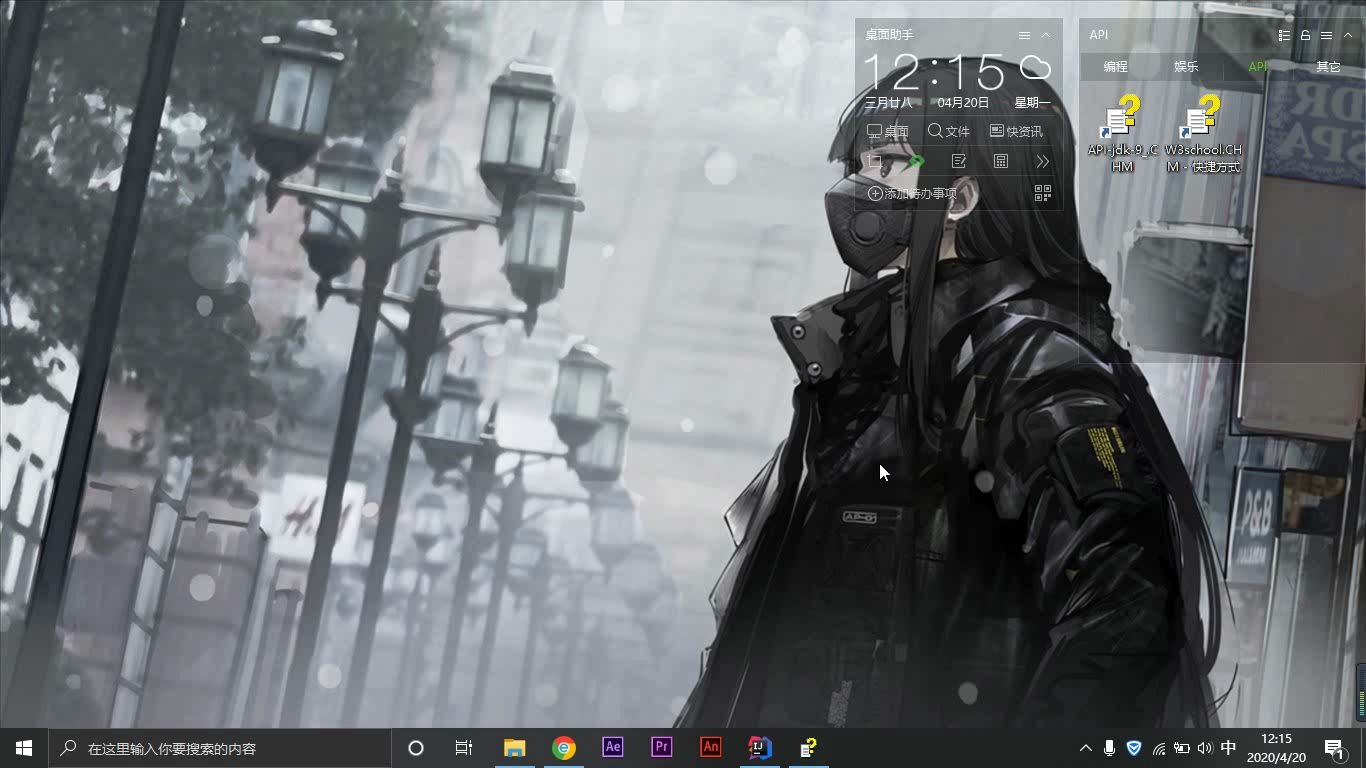Launch Adobe After Effects from taskbar
1366x768 pixels.
pyautogui.click(x=613, y=748)
